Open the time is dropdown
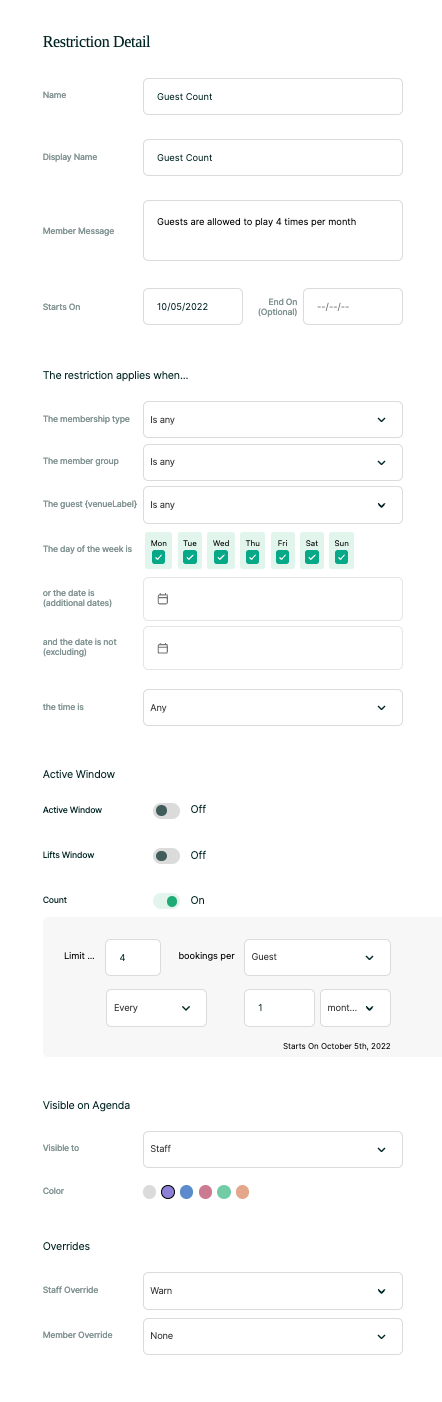Screen dimensions: 442x1402 [x=273, y=707]
